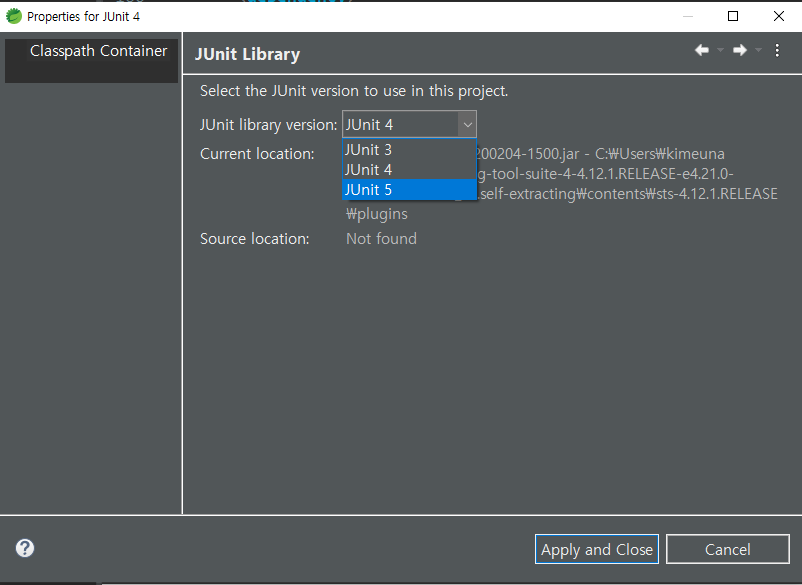Cancel the properties dialog
This screenshot has height=585, width=802.
tap(727, 549)
